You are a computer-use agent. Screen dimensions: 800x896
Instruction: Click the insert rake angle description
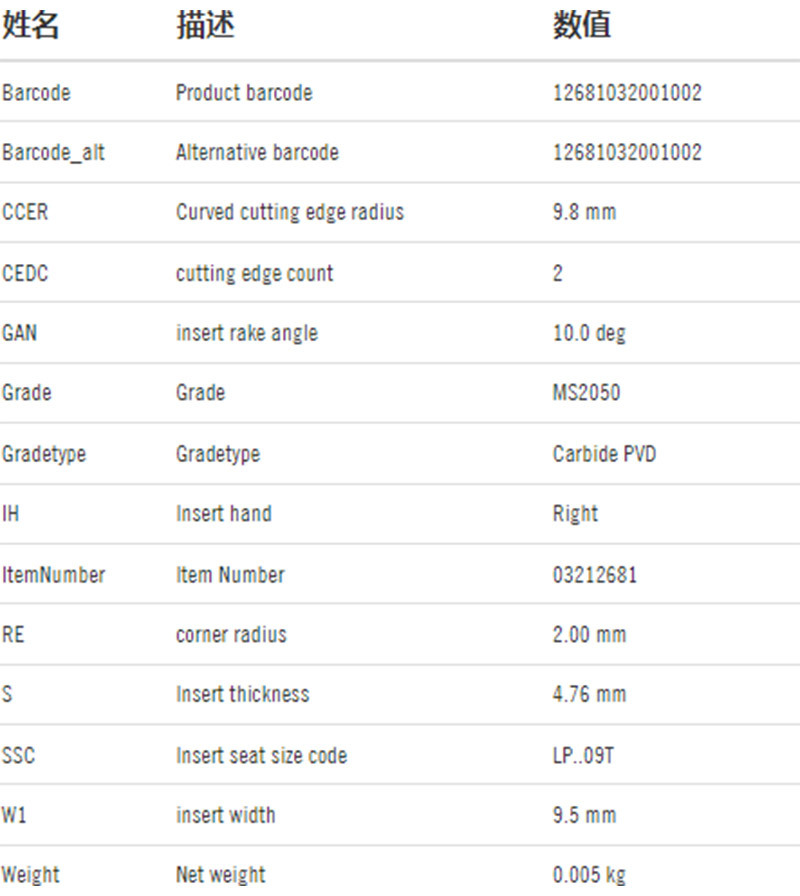click(247, 333)
